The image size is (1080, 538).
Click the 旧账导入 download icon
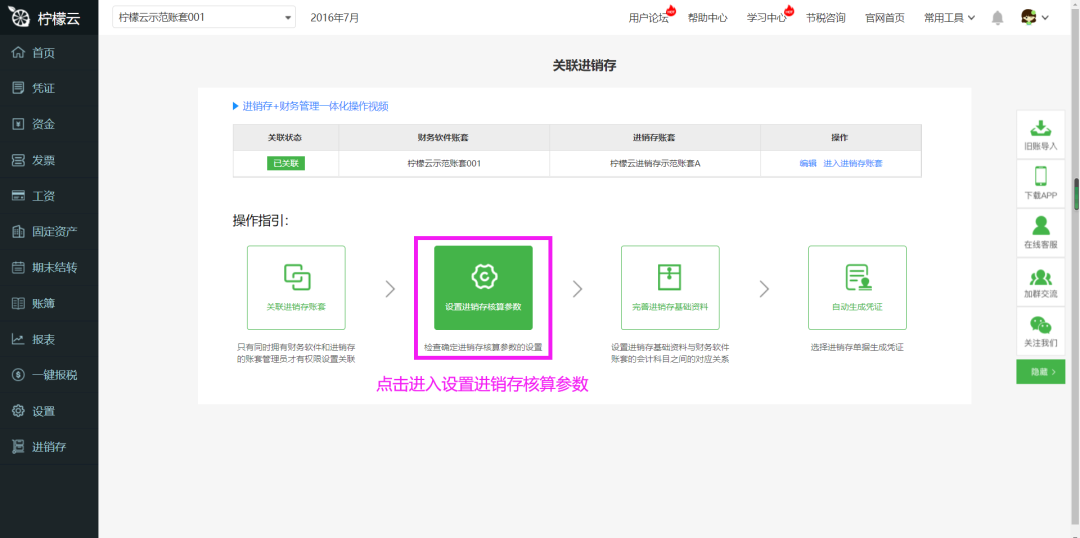(x=1040, y=128)
